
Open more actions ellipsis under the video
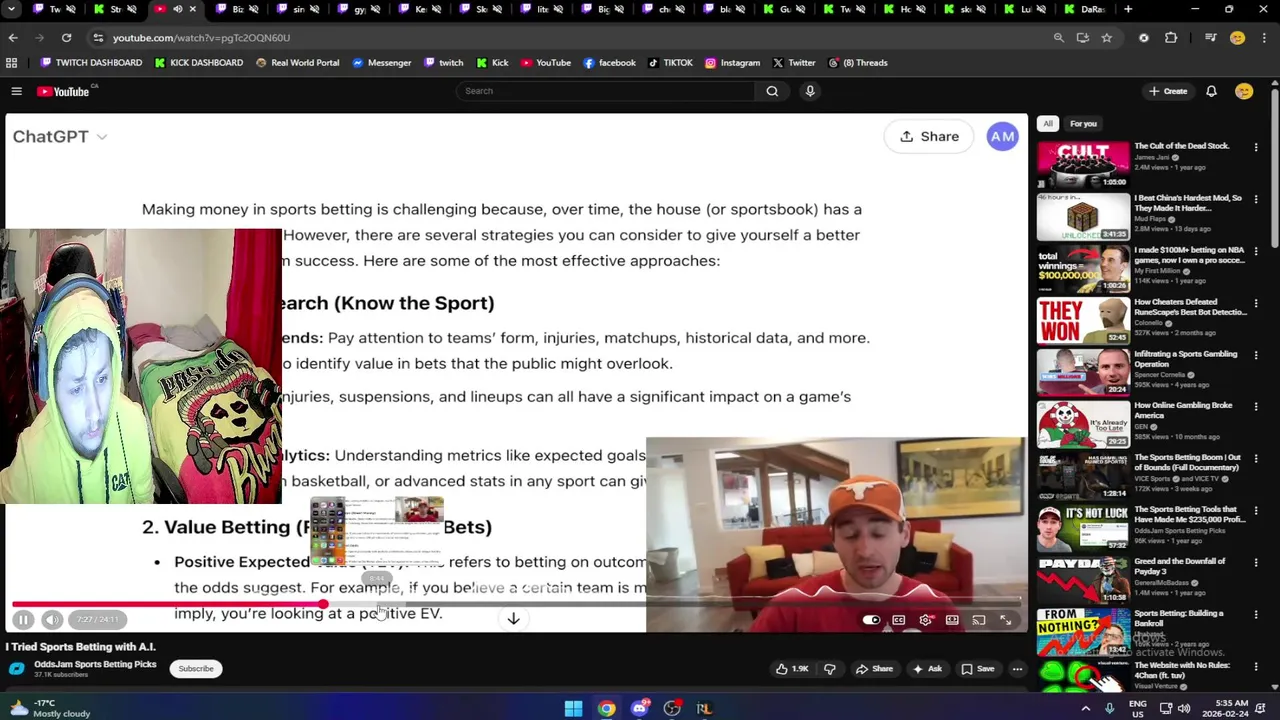click(x=1017, y=669)
